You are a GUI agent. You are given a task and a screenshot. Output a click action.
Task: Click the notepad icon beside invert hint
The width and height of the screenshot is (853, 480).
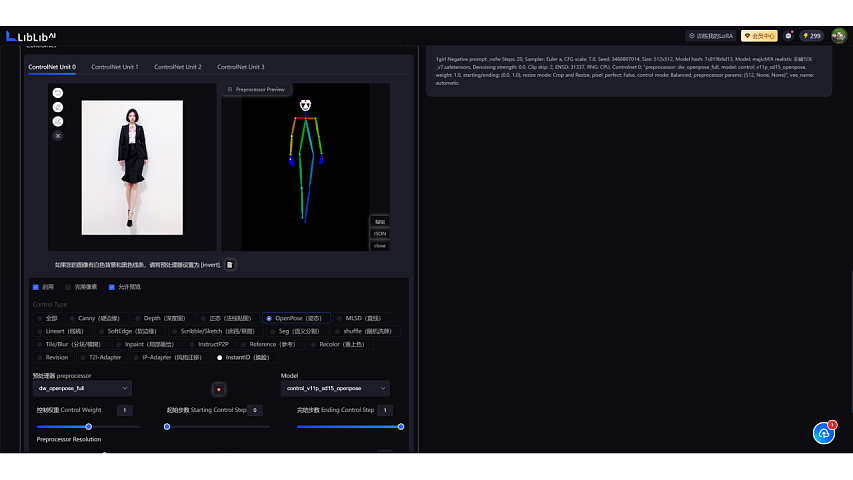click(230, 265)
